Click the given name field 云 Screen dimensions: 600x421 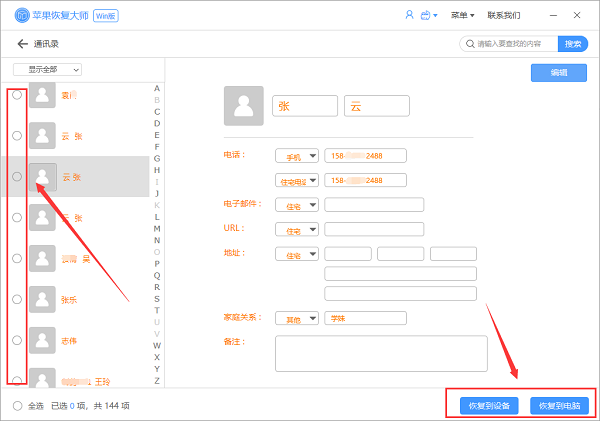click(377, 106)
